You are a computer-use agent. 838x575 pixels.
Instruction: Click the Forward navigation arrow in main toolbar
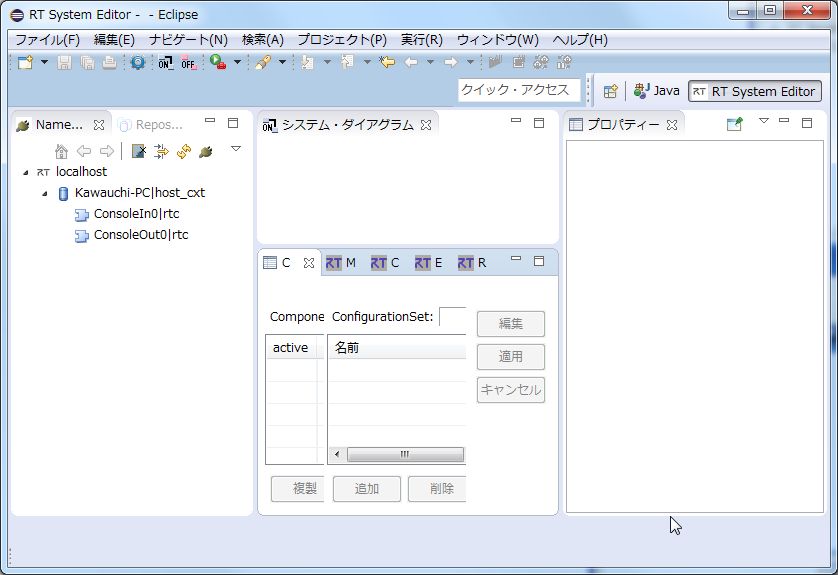click(x=451, y=63)
